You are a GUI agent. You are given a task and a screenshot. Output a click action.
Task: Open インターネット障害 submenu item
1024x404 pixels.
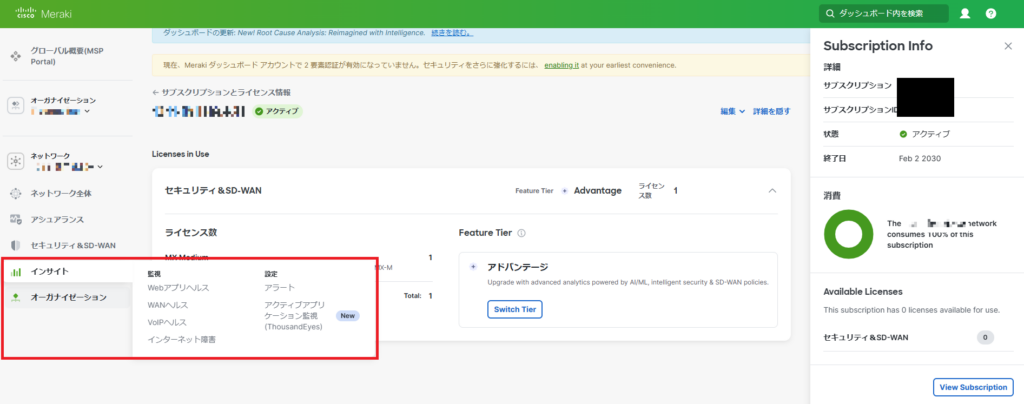click(x=182, y=339)
